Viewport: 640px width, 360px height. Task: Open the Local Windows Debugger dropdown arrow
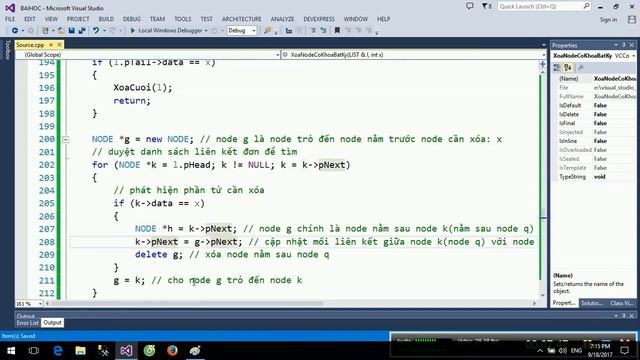(206, 31)
